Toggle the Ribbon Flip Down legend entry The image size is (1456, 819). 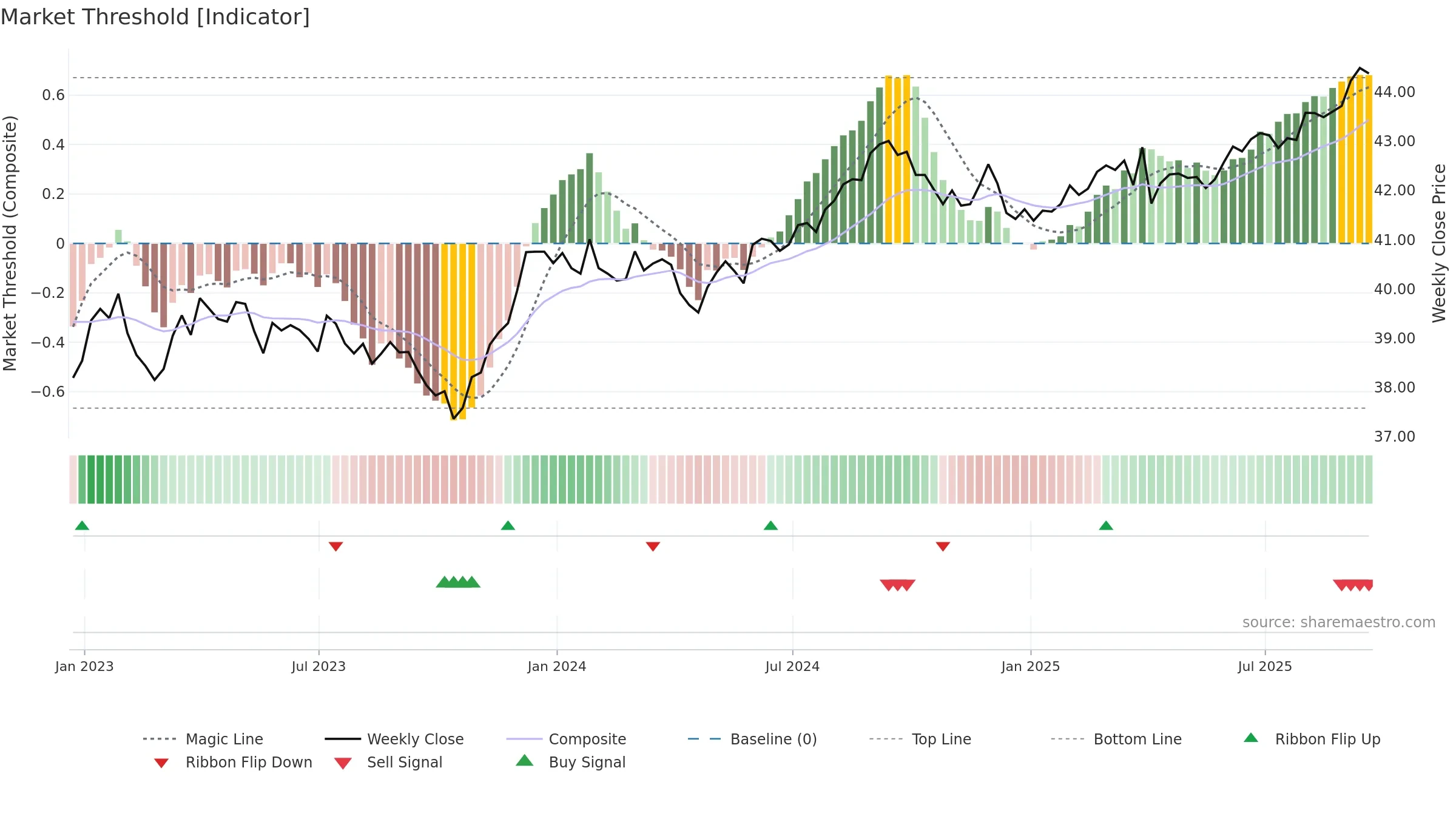(x=233, y=762)
